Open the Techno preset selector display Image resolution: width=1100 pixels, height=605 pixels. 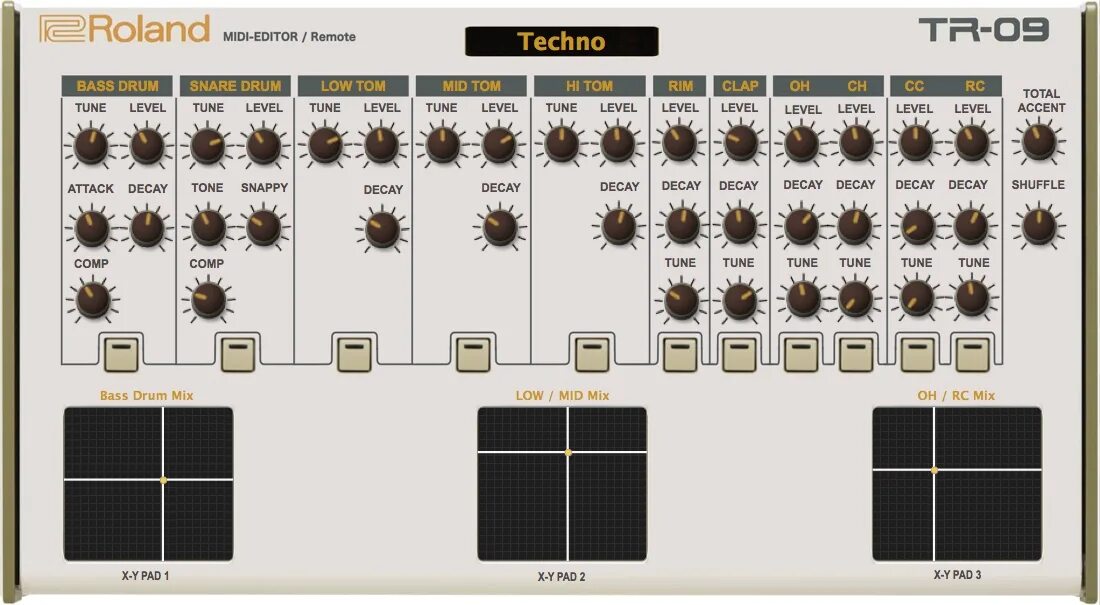point(561,41)
